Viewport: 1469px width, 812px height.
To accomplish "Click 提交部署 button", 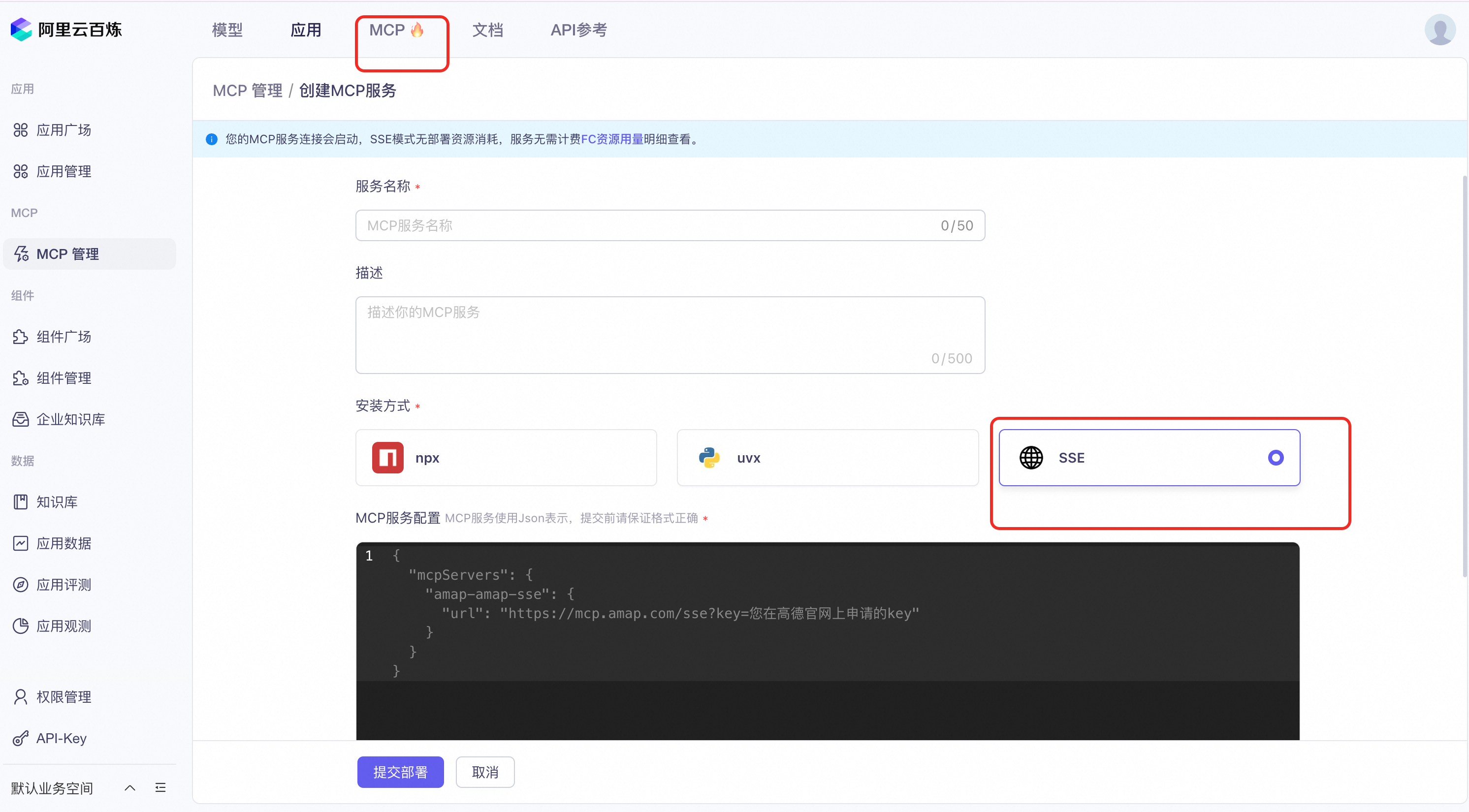I will (x=400, y=772).
